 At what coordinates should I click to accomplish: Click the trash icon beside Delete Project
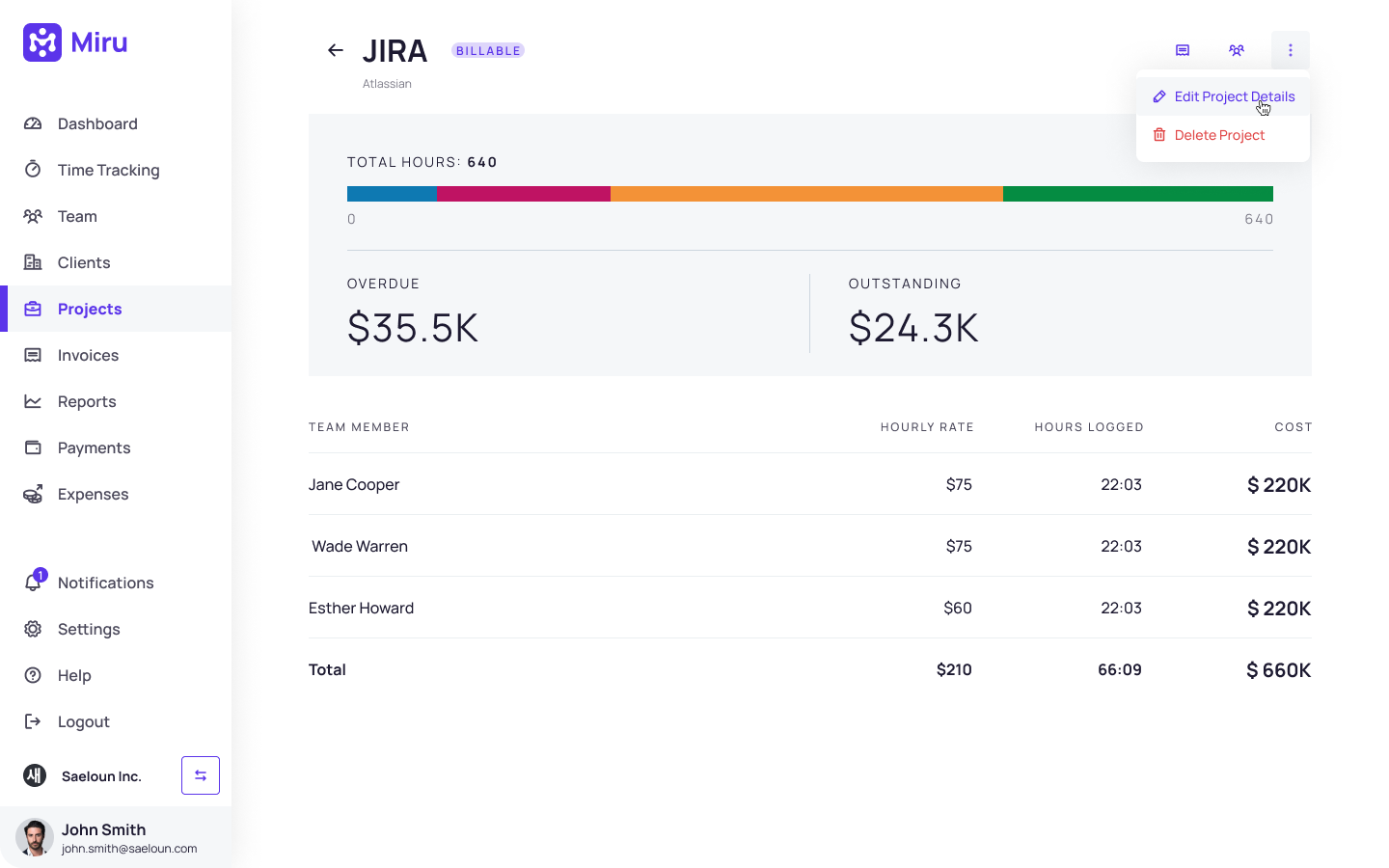tap(1159, 135)
